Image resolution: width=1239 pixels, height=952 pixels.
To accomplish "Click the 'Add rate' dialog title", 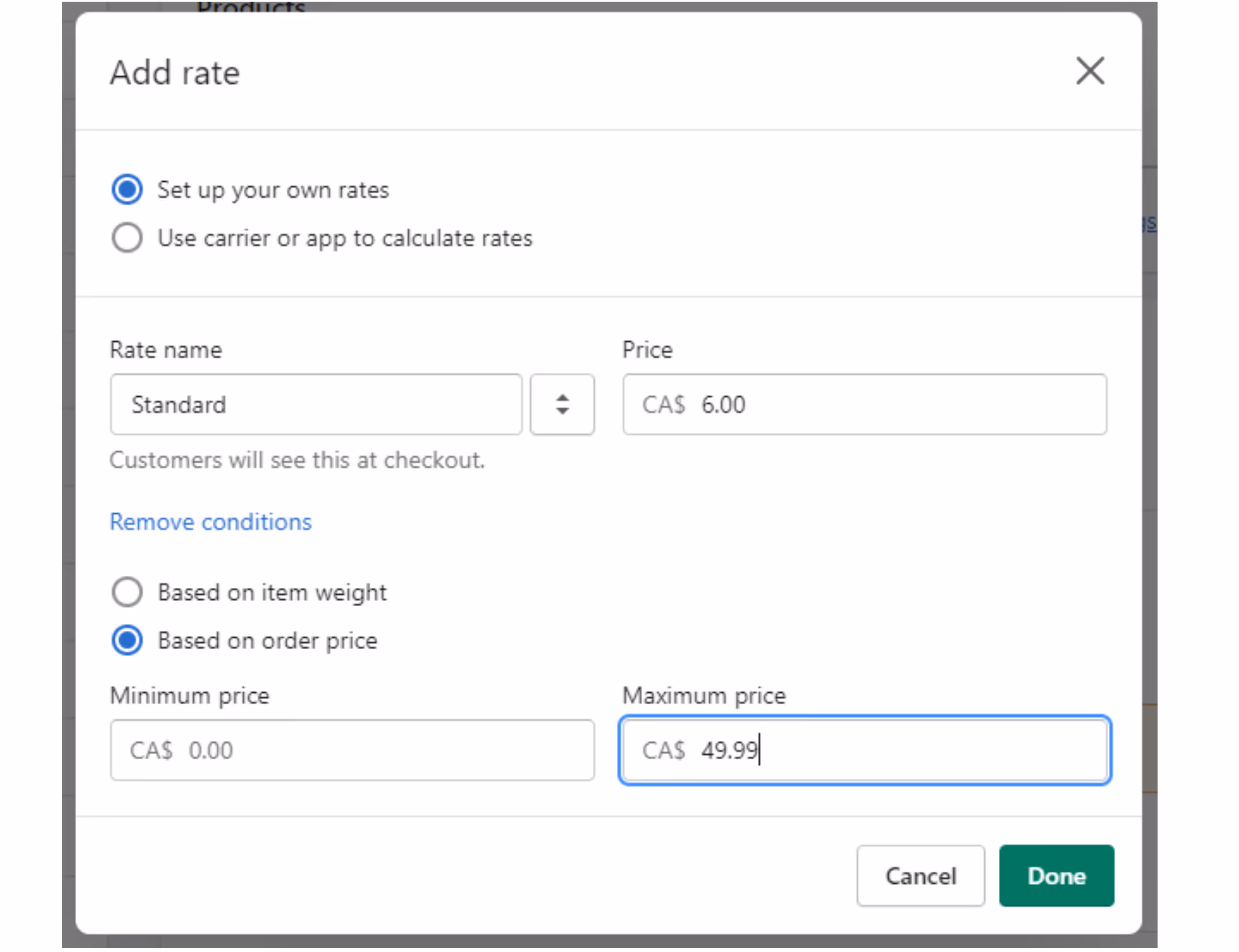I will (x=175, y=73).
